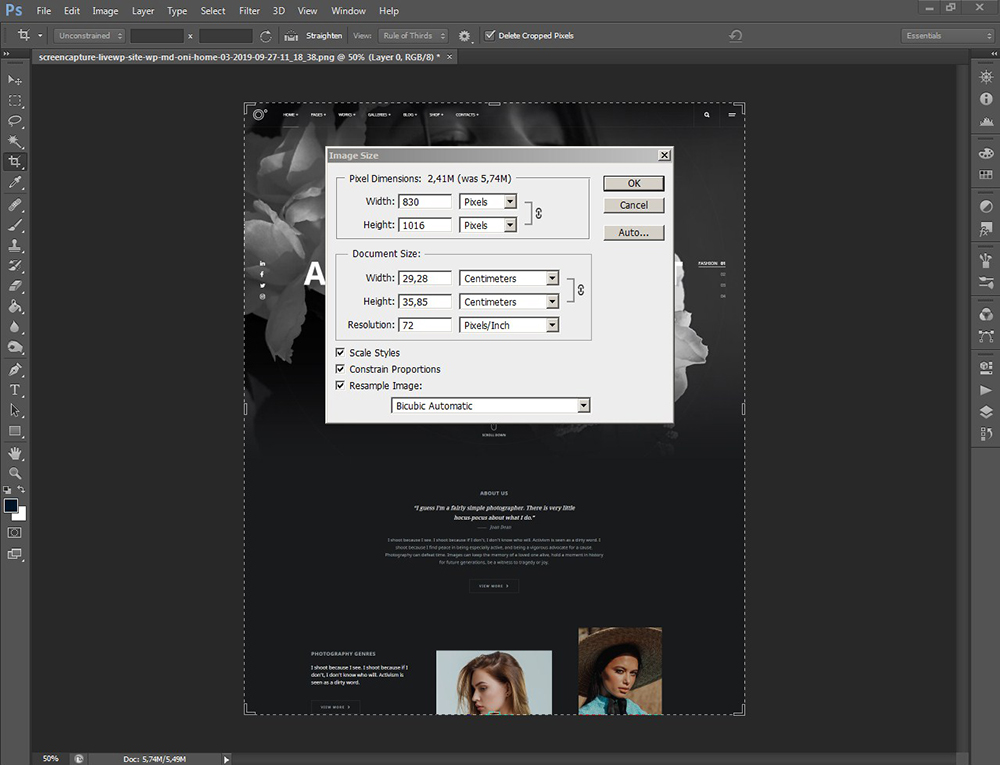Select the Healing Brush tool

pyautogui.click(x=14, y=205)
